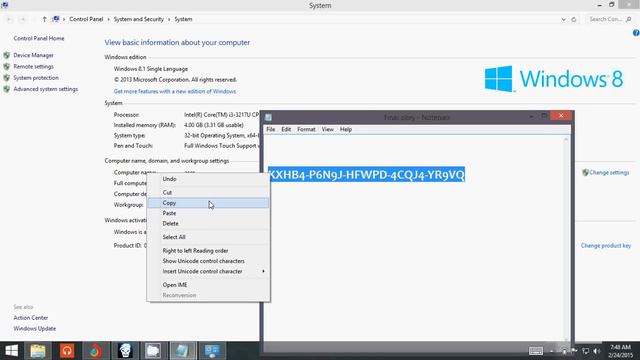Image resolution: width=640 pixels, height=360 pixels.
Task: Click the System window title bar icon
Action: coord(4,5)
